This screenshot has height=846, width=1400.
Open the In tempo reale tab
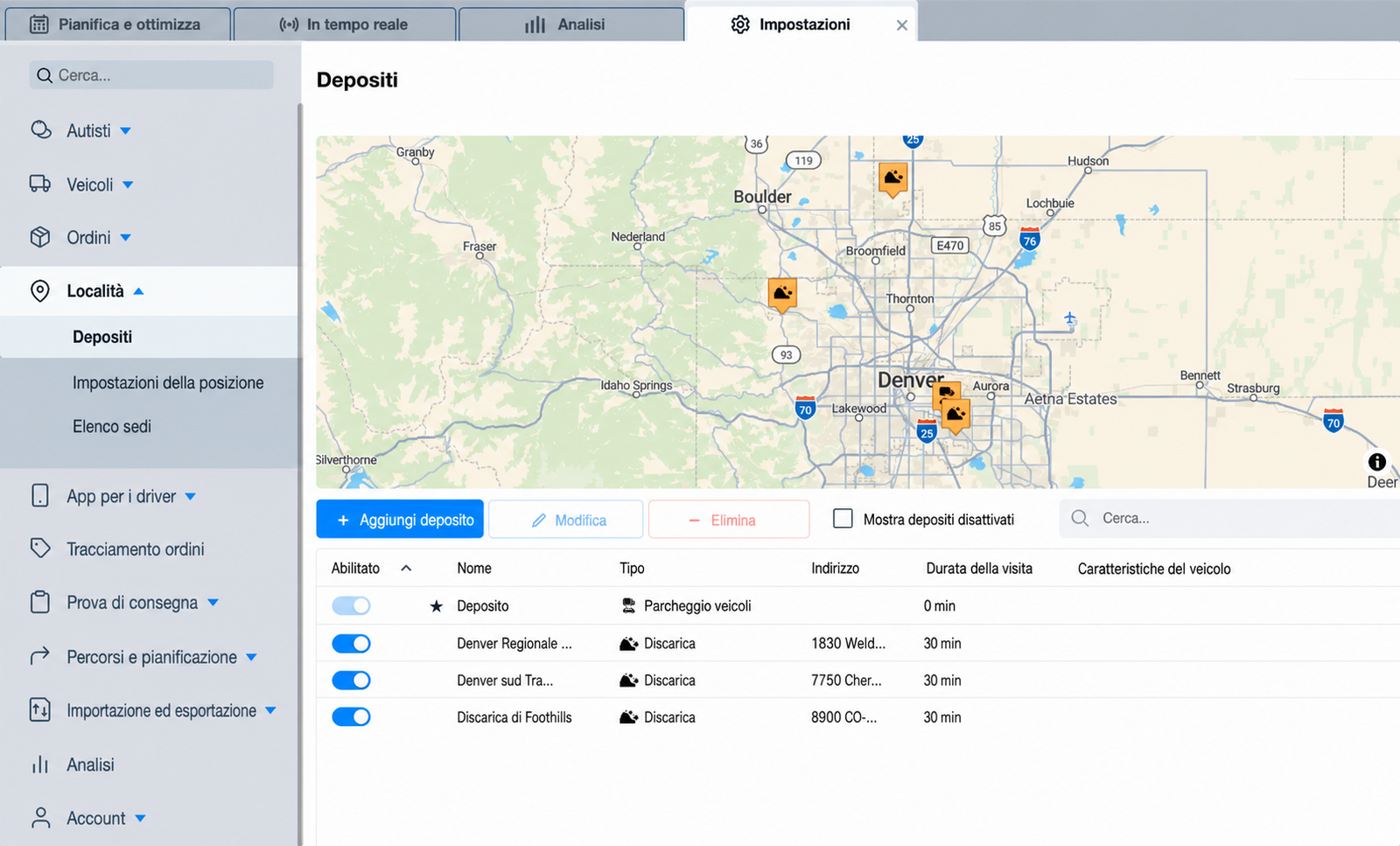tap(345, 24)
